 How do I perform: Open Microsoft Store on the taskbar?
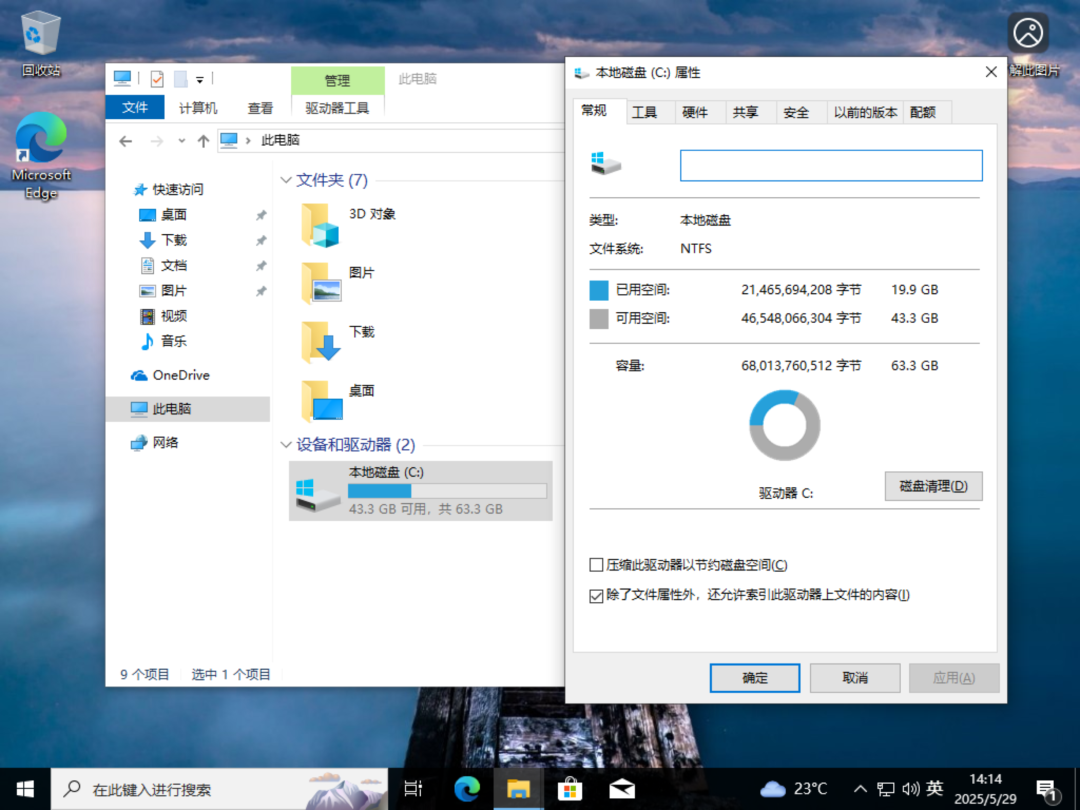tap(570, 789)
